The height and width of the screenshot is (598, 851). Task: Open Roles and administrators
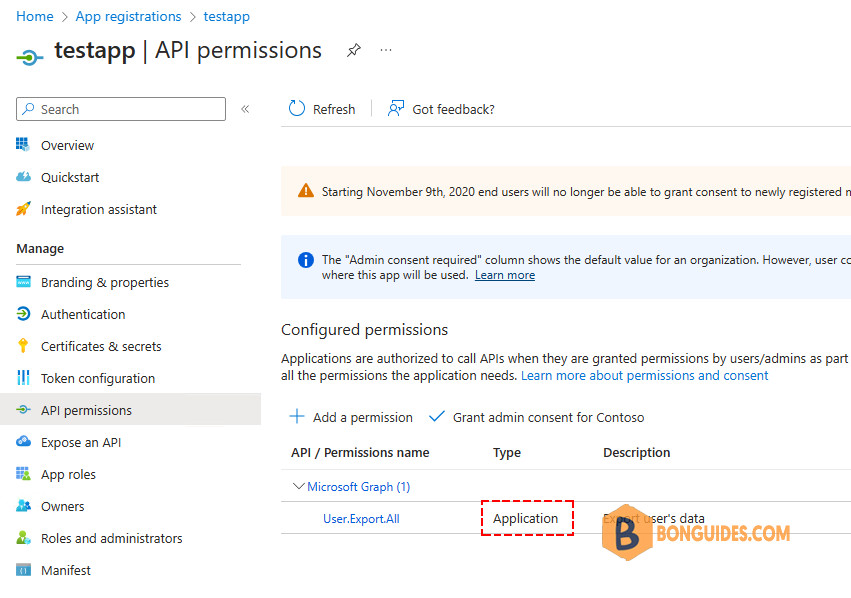click(x=112, y=538)
